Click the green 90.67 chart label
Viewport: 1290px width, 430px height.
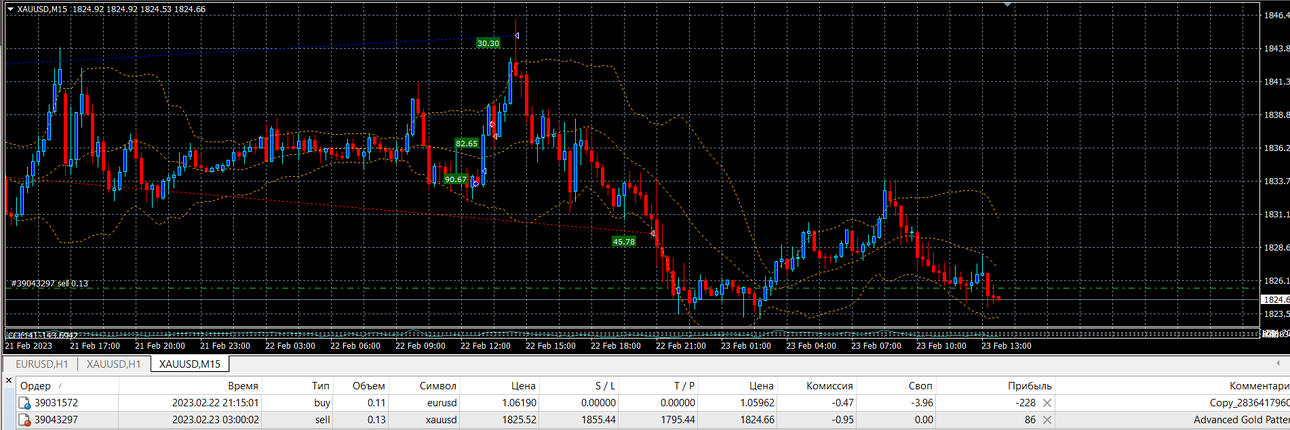[456, 179]
